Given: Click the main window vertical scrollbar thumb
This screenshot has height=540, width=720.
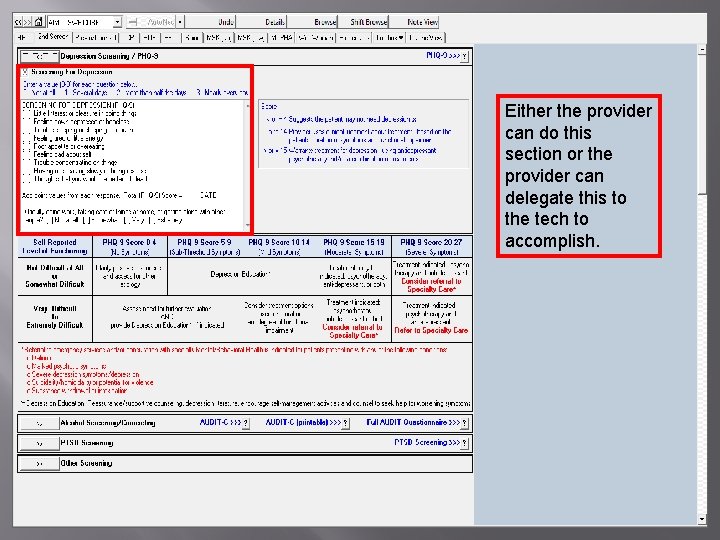Looking at the screenshot, I should 702,124.
